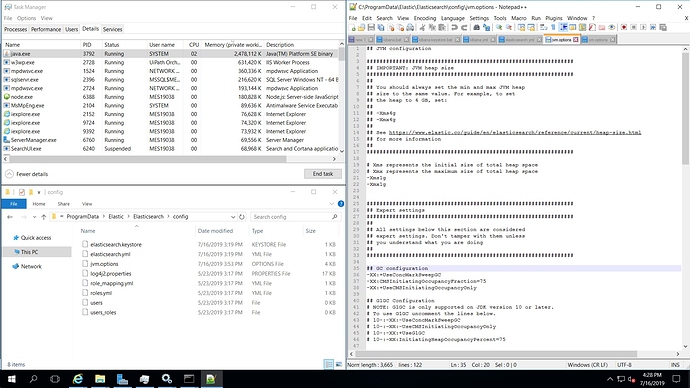This screenshot has width=690, height=388.
Task: Toggle Show Indent Guide in Notepad++ toolbar
Action: [563, 27]
